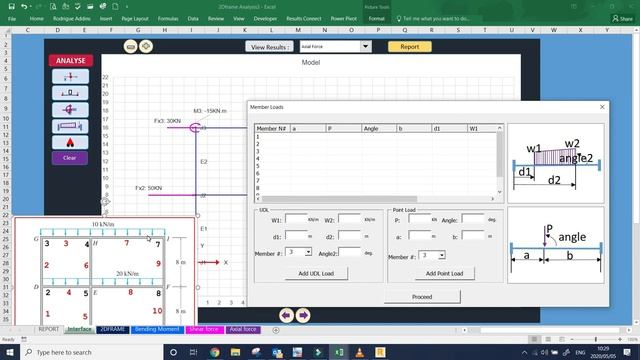Click the purple right arrow navigation icon
Screen dimensions: 640x360
click(x=303, y=316)
